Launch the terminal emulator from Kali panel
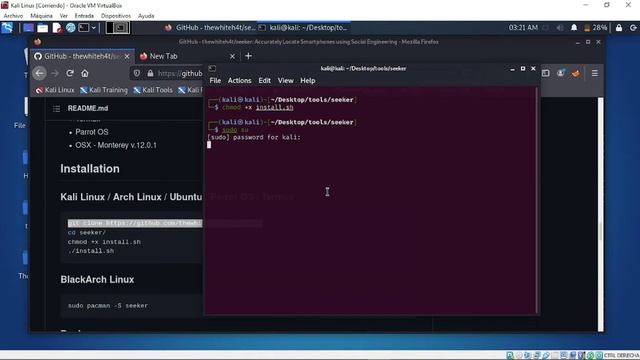Viewport: 640px width, 360px height. [84, 27]
